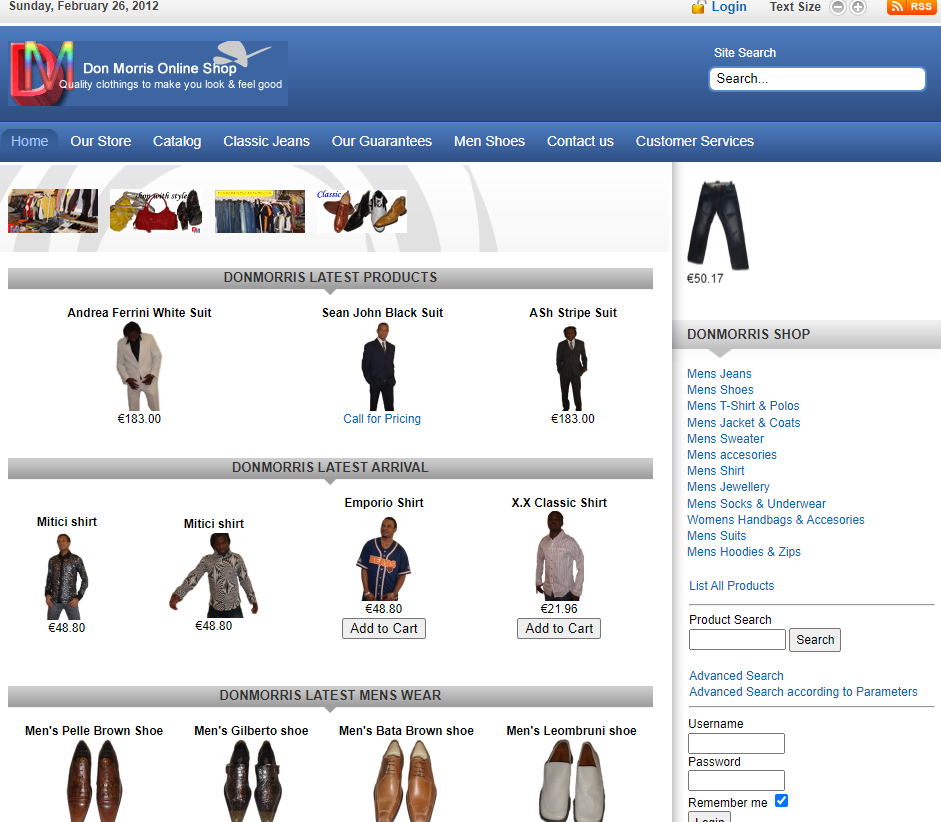
Task: Increase text size with plus icon
Action: [858, 7]
